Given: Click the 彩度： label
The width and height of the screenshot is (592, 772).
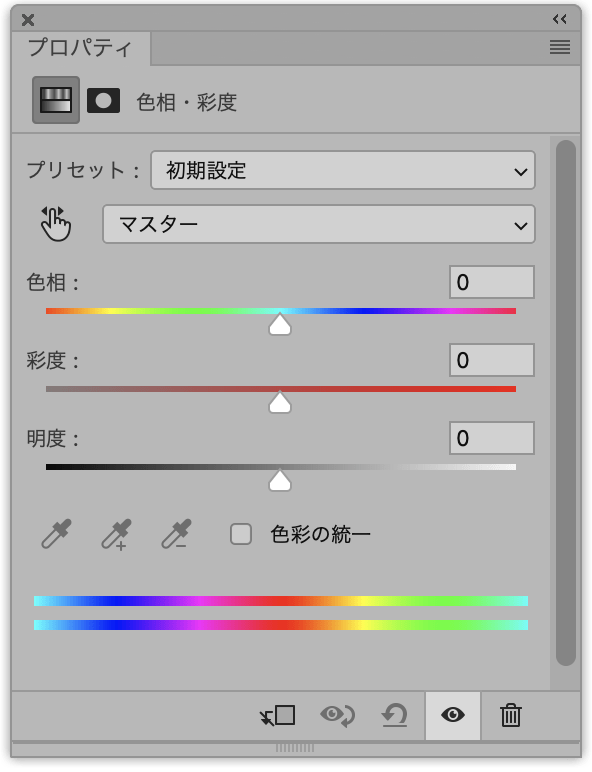Looking at the screenshot, I should tap(52, 360).
